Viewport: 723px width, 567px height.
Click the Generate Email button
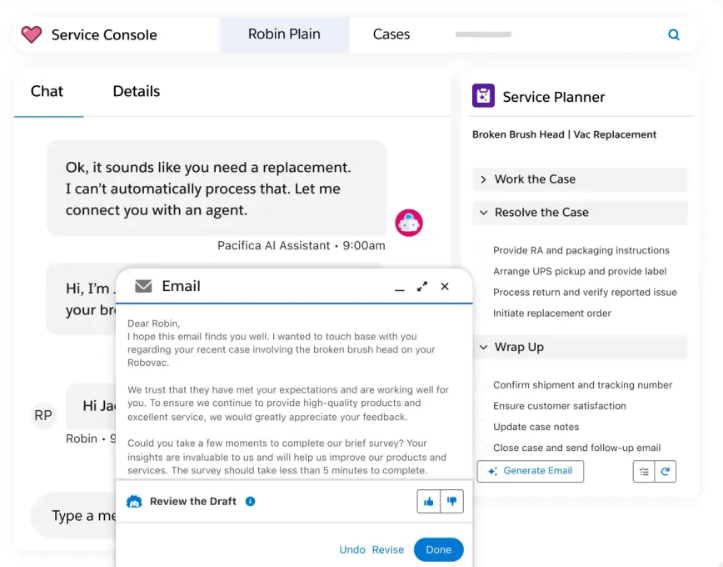click(x=530, y=471)
